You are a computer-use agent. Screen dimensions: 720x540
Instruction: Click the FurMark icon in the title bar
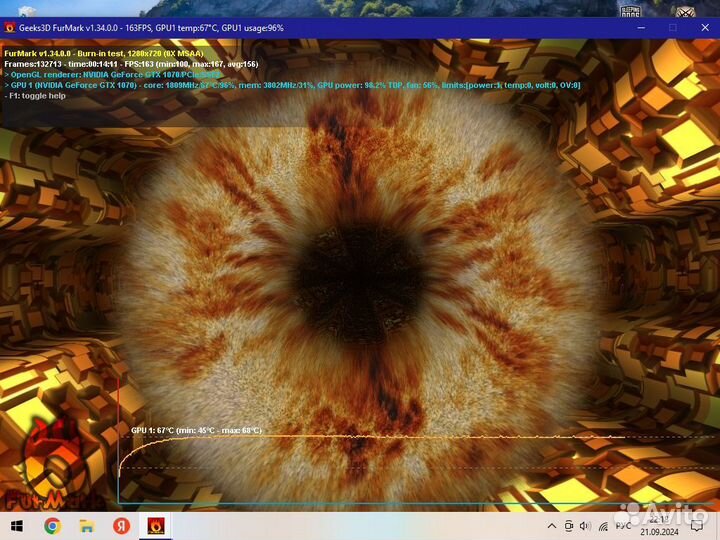(x=9, y=28)
